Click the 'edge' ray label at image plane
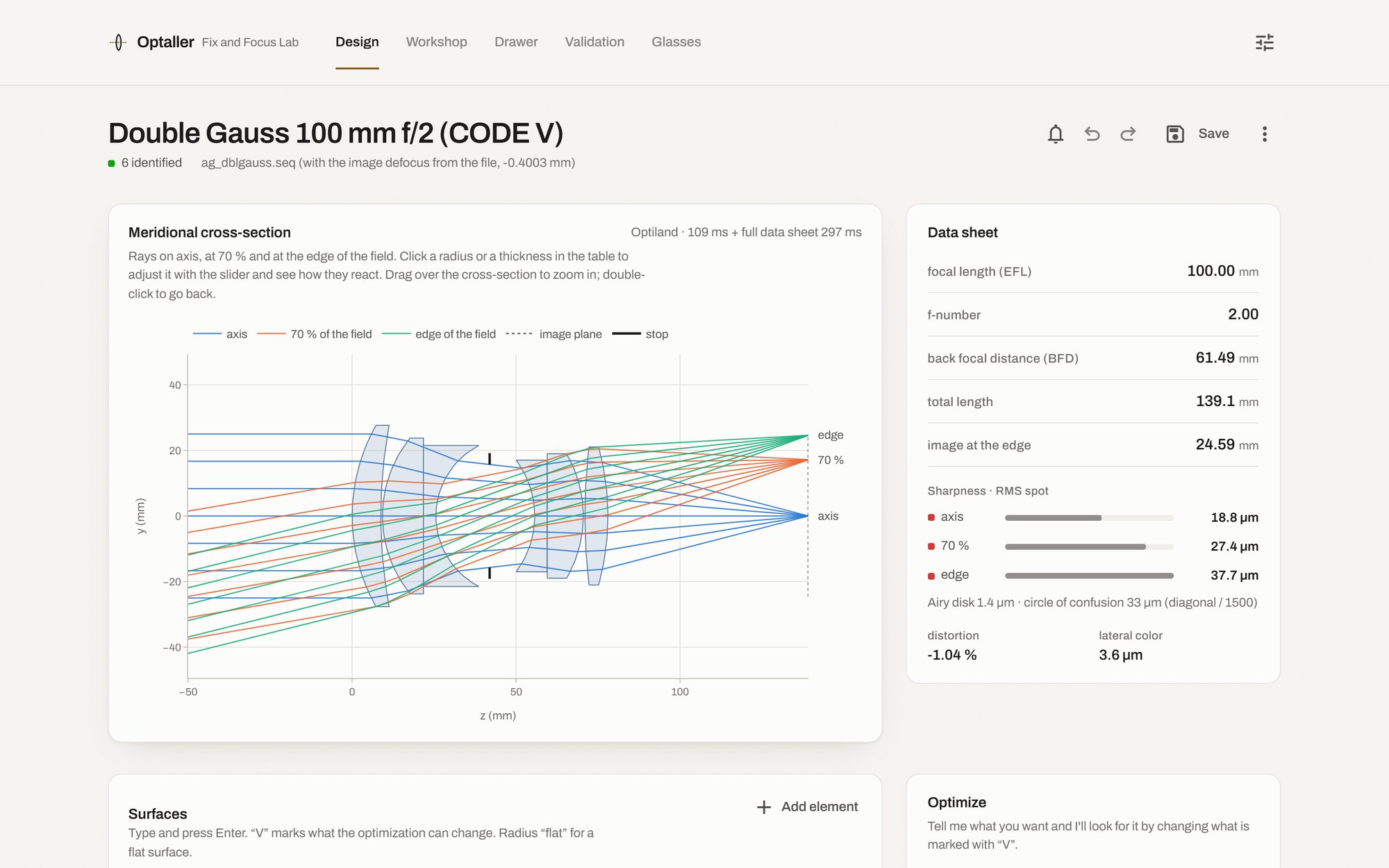1389x868 pixels. [x=830, y=435]
